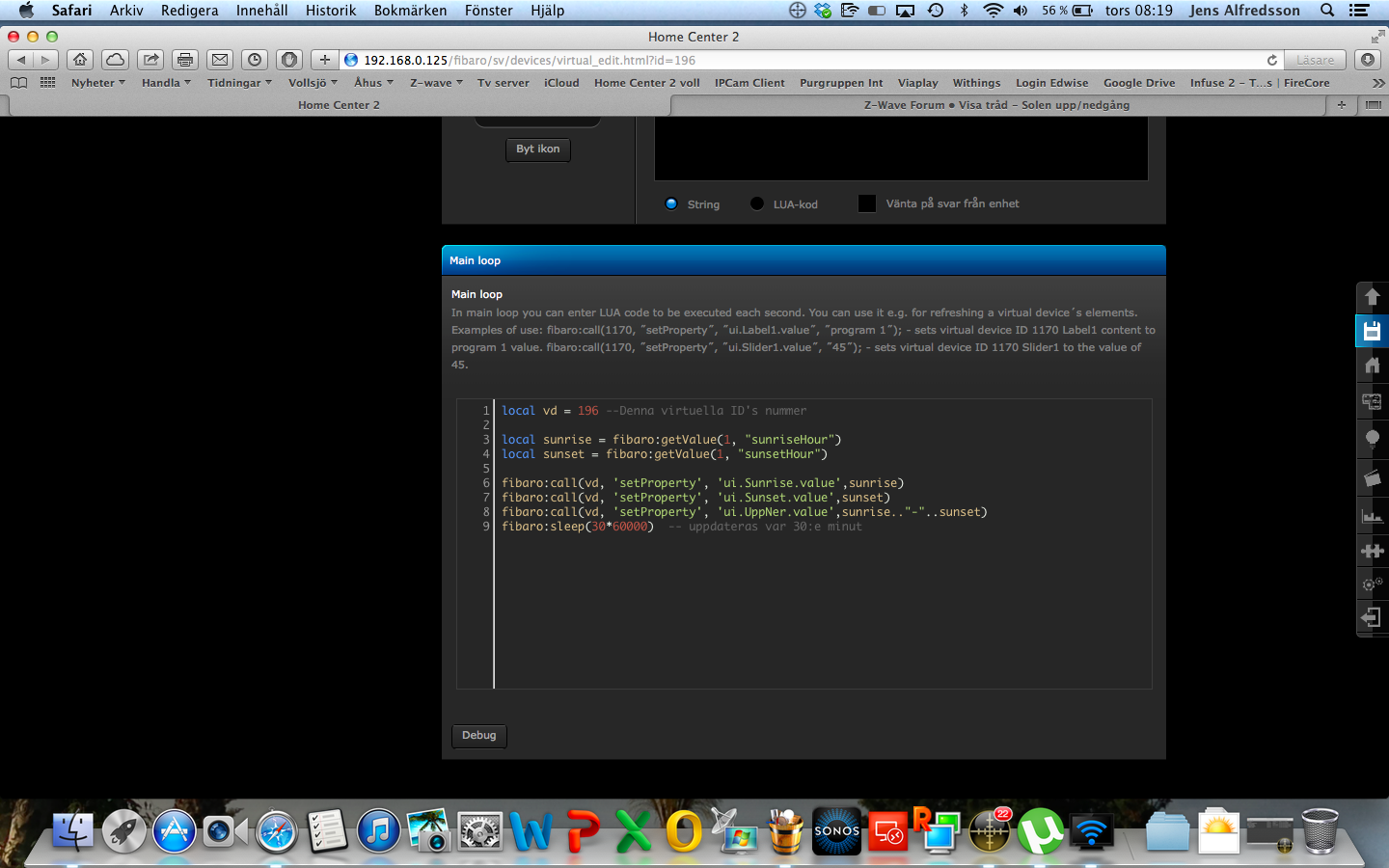Expand Tidningar bookmarks folder
Screen dimensions: 1389x868
239,83
